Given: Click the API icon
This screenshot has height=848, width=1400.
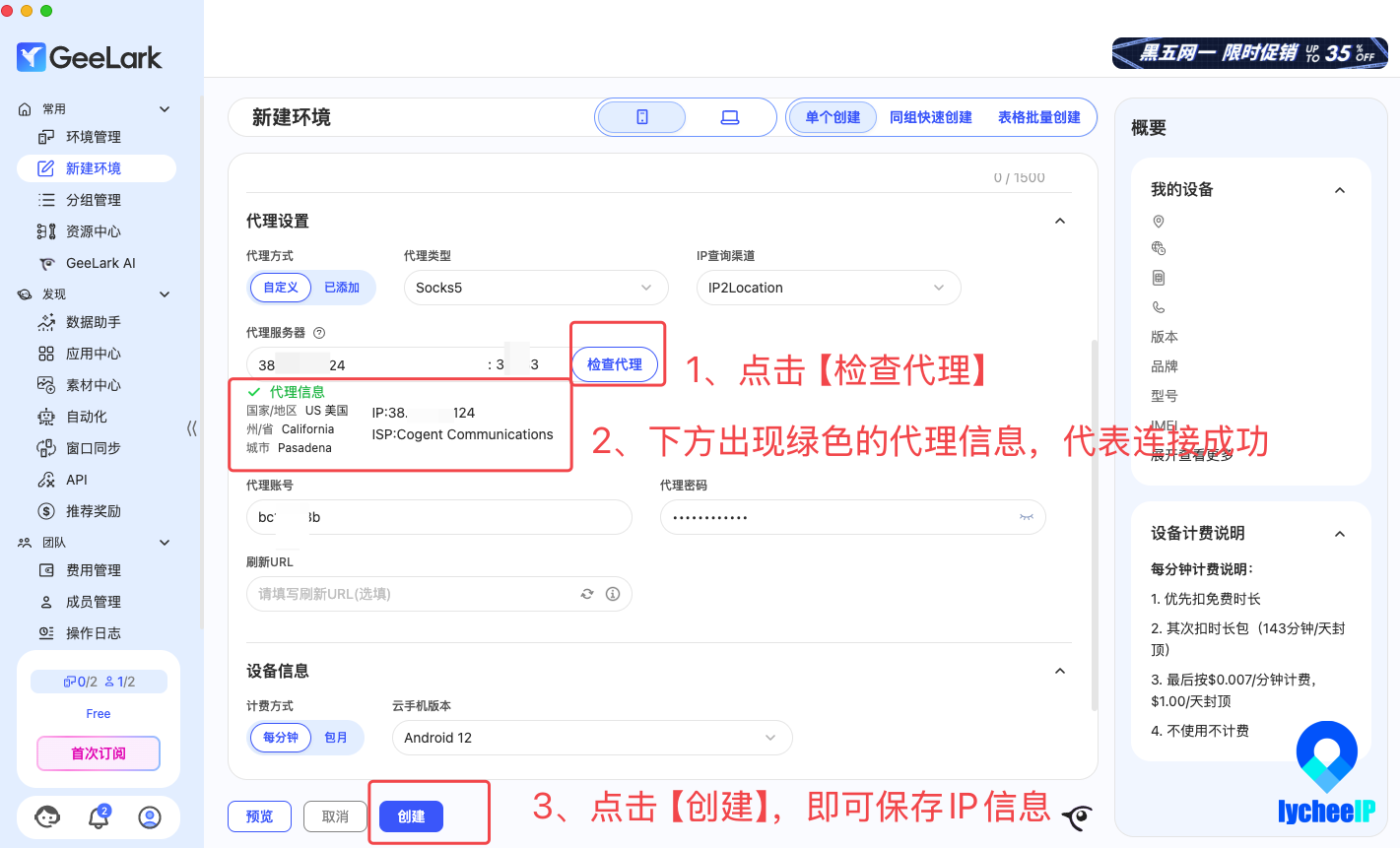Looking at the screenshot, I should 46,480.
